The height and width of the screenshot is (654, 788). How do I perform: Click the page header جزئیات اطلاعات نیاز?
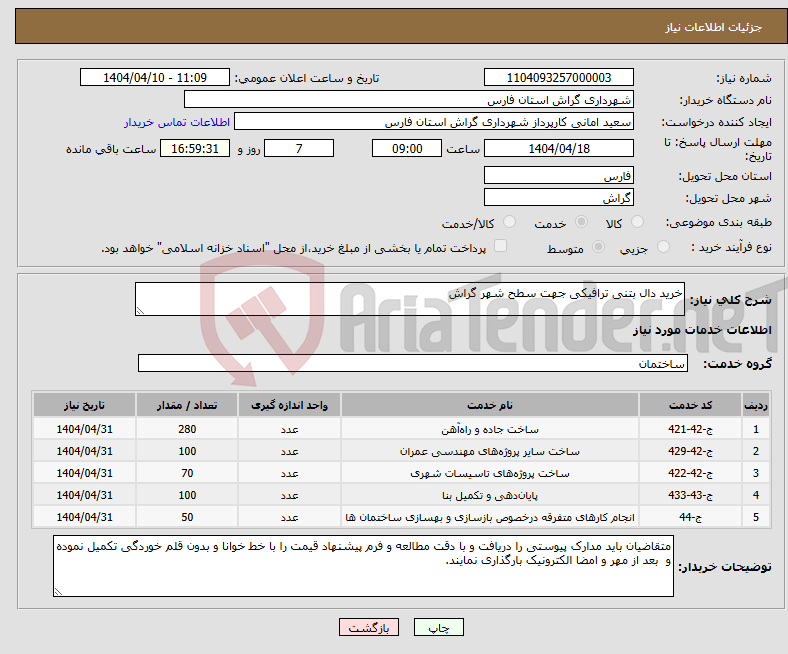[x=714, y=27]
